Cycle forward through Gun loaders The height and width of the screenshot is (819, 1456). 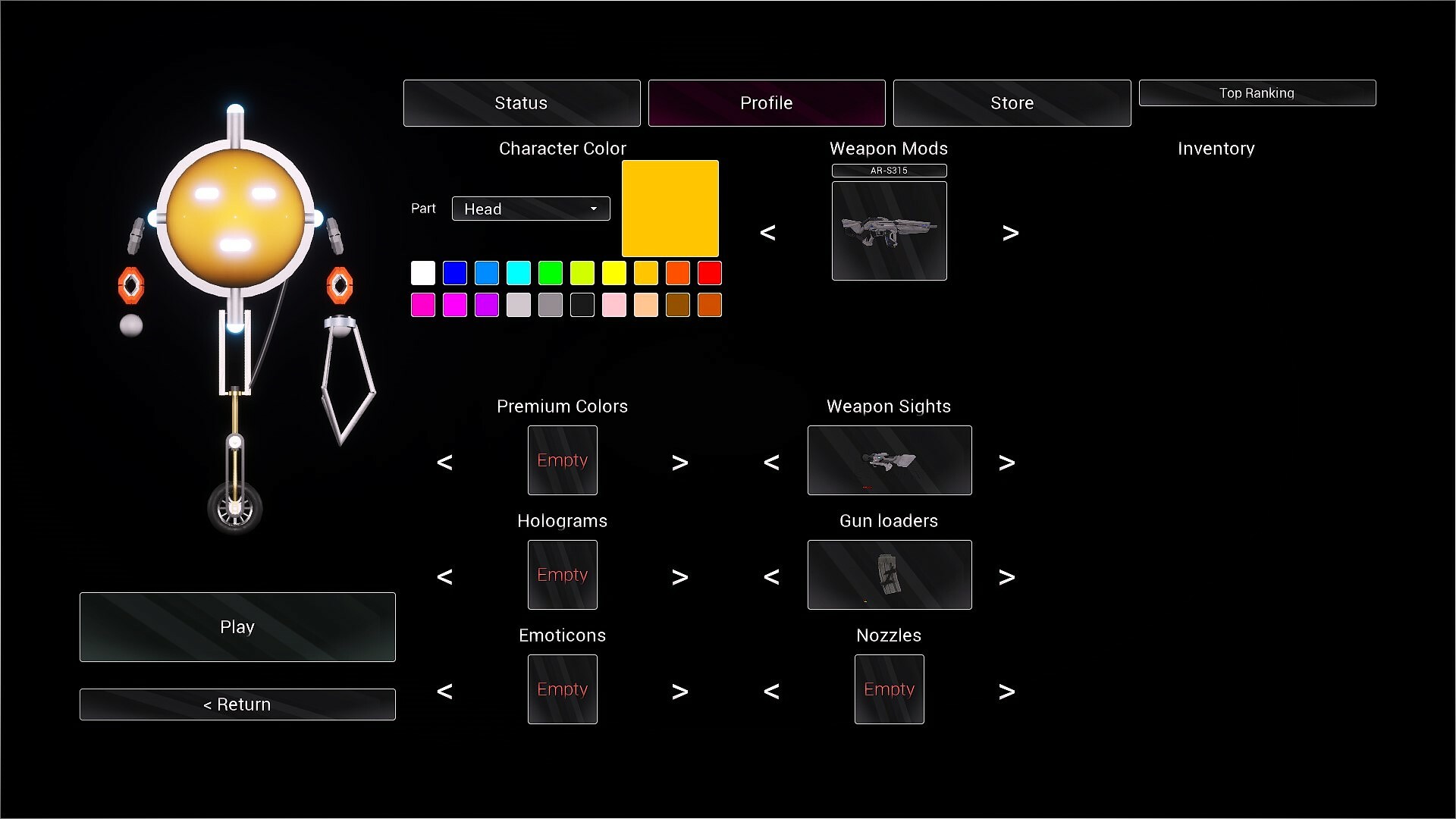[1007, 576]
